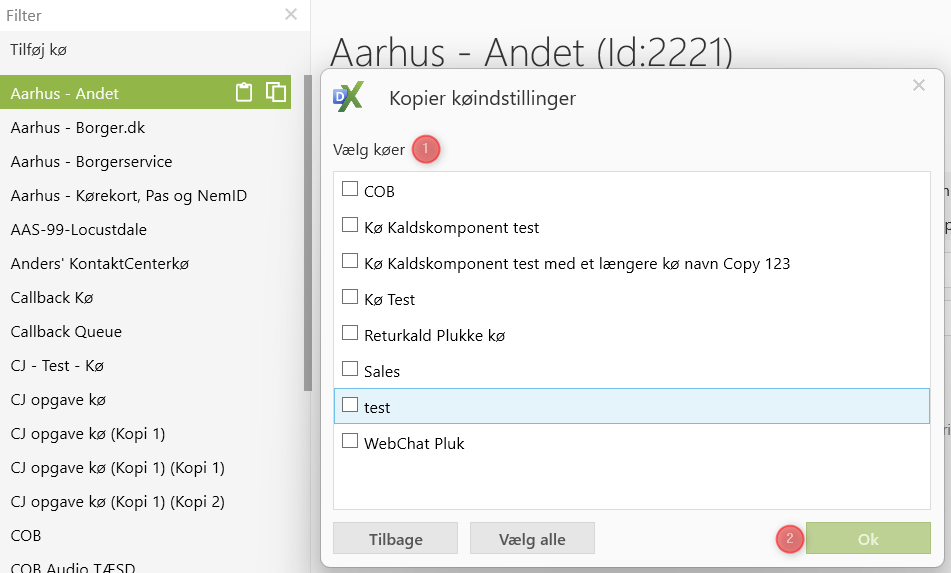
Task: Click the paste settings icon on Aarhus - Andet
Action: [x=243, y=93]
